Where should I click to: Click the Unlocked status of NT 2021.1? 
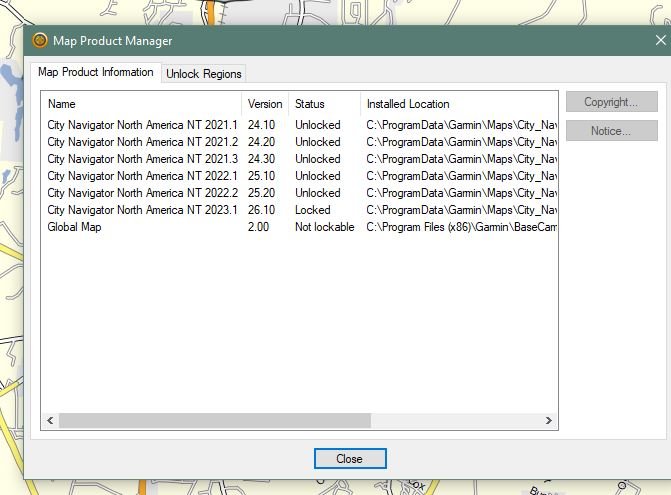[x=318, y=125]
